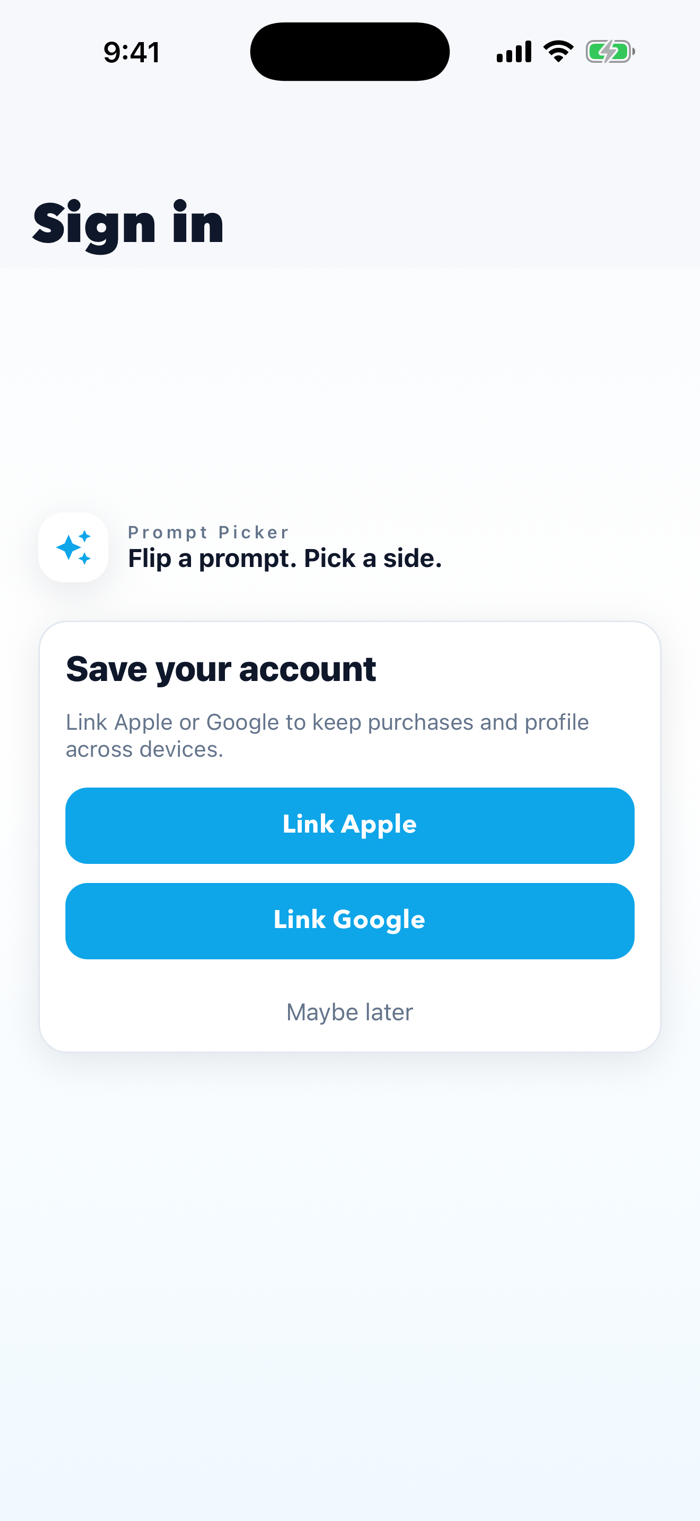Tap the blue sparkle Prompt Picker logo
The width and height of the screenshot is (700, 1521).
pyautogui.click(x=73, y=547)
